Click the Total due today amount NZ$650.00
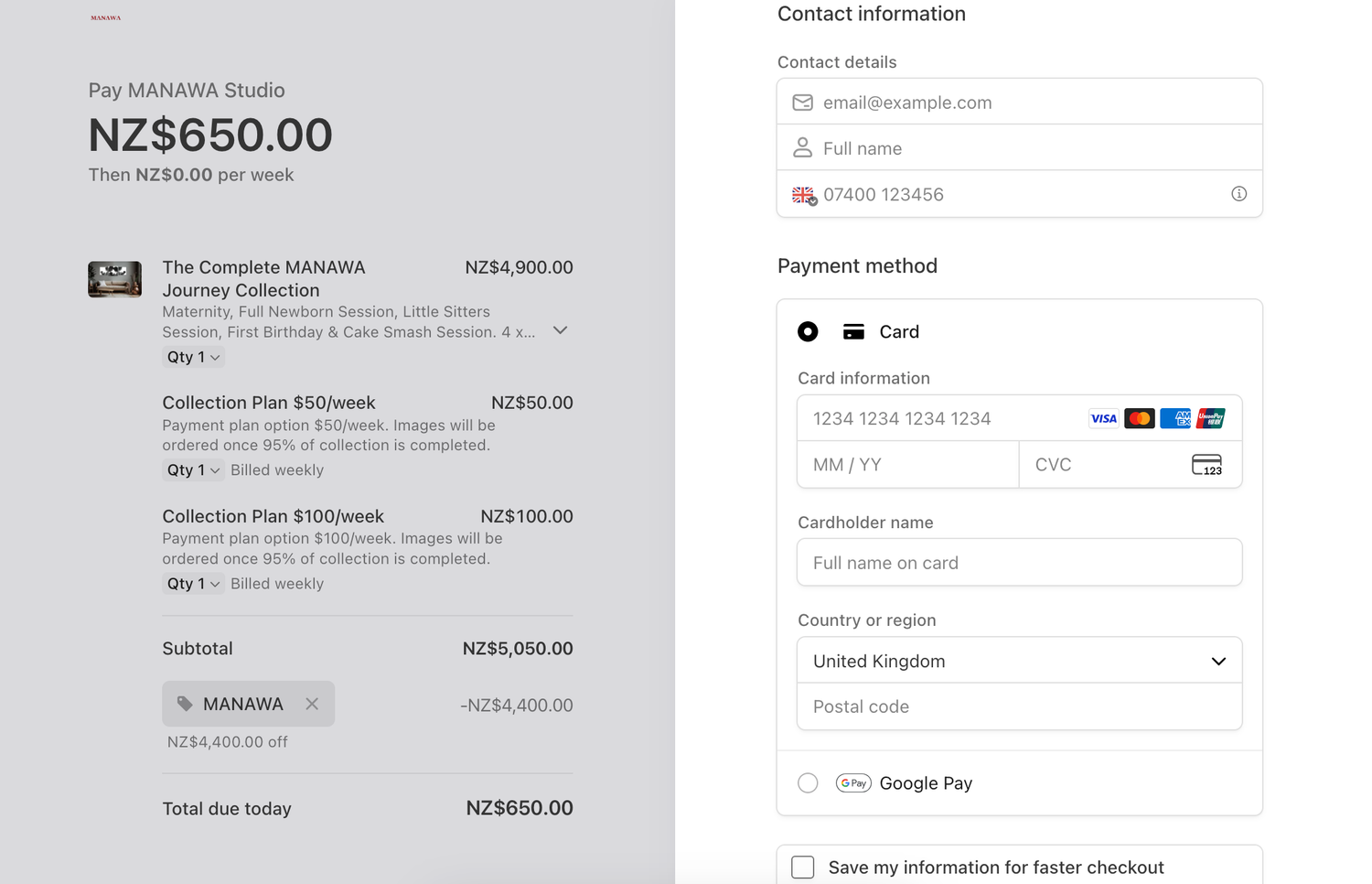This screenshot has width=1372, height=884. click(x=520, y=808)
